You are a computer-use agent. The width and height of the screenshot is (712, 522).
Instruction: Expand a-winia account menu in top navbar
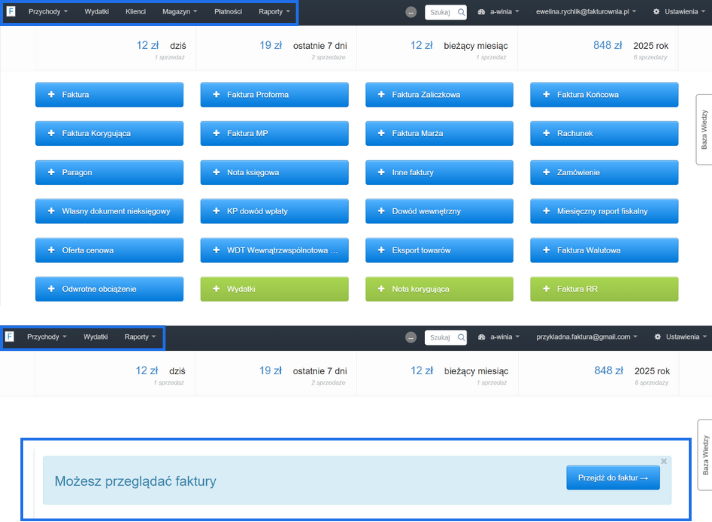pos(499,12)
